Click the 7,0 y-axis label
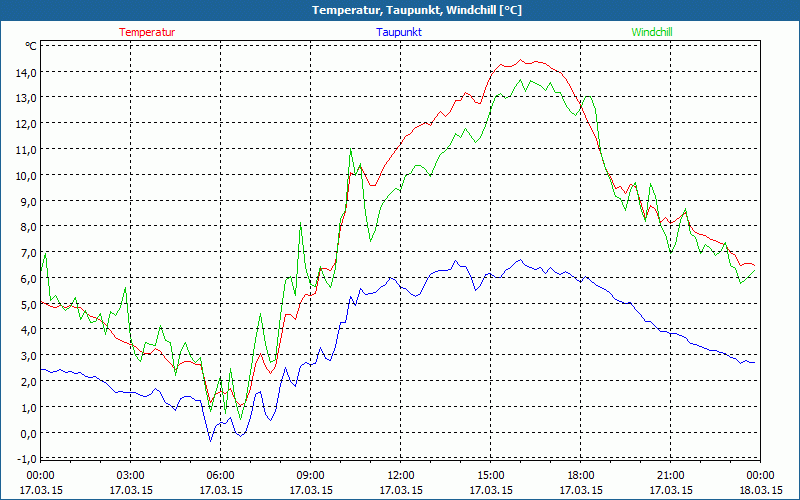 point(28,253)
